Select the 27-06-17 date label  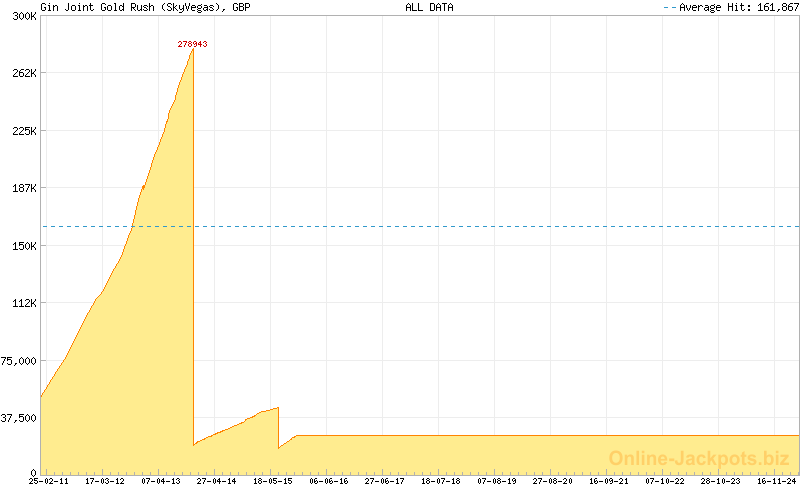coord(384,481)
